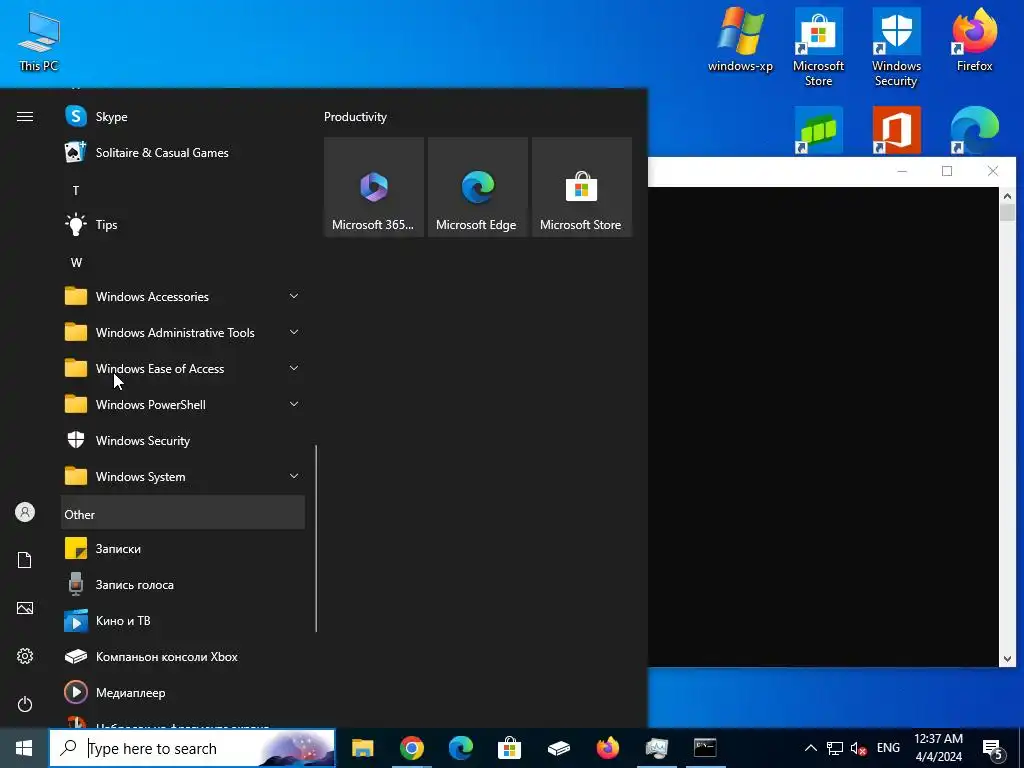Open the taskbar computer management icon
This screenshot has height=768, width=1024.
[x=656, y=748]
